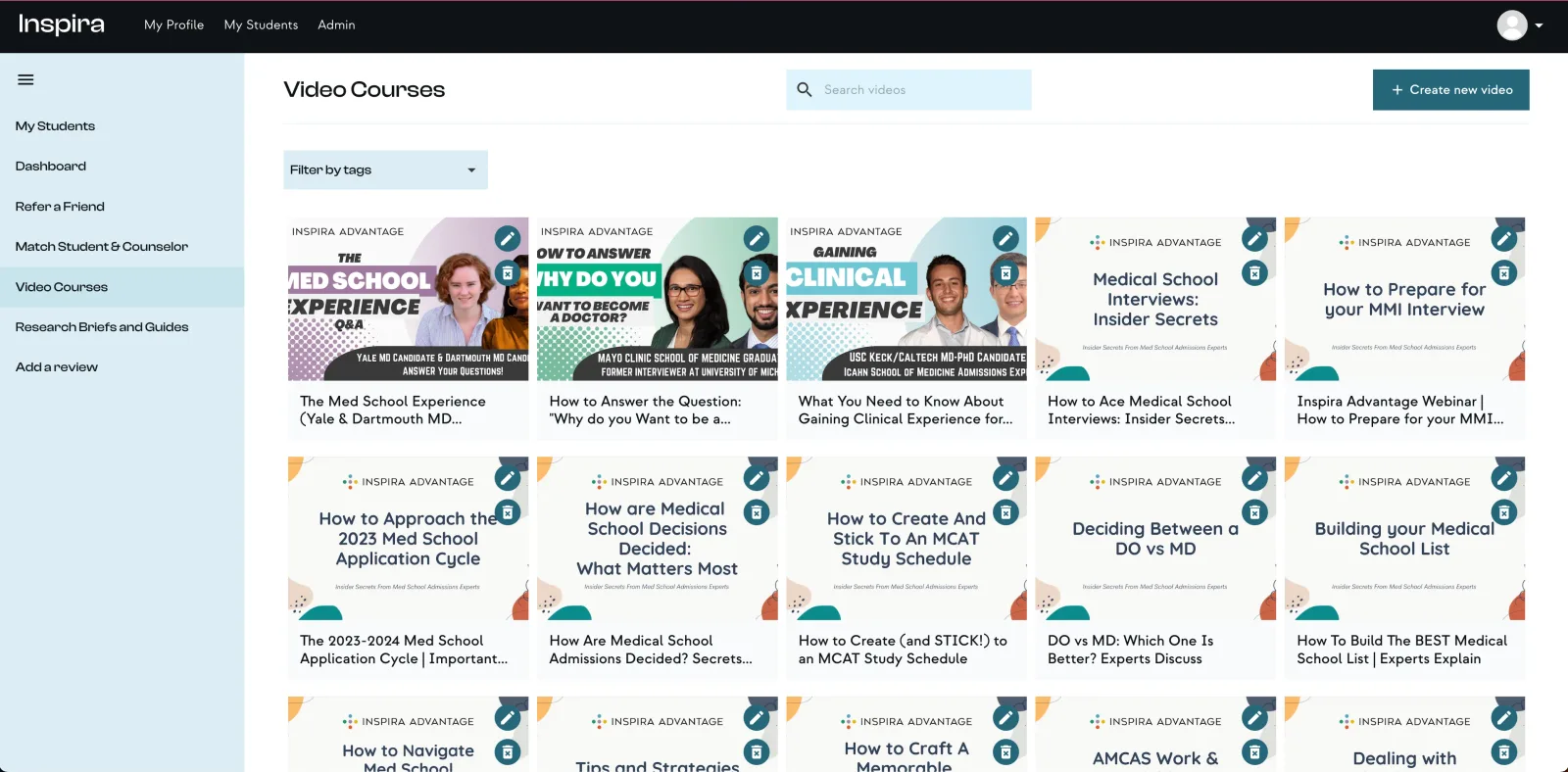Delete the DO vs MD video
The height and width of the screenshot is (772, 1568).
coord(1254,512)
